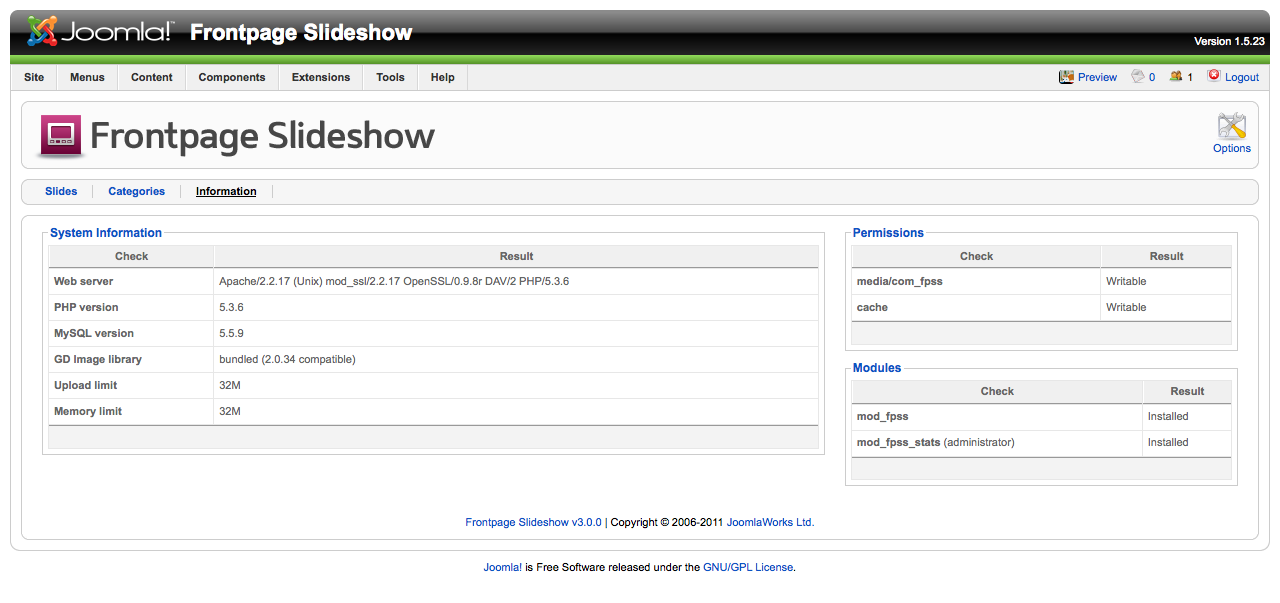This screenshot has width=1280, height=603.
Task: Click the Joomla logo icon
Action: pos(43,32)
